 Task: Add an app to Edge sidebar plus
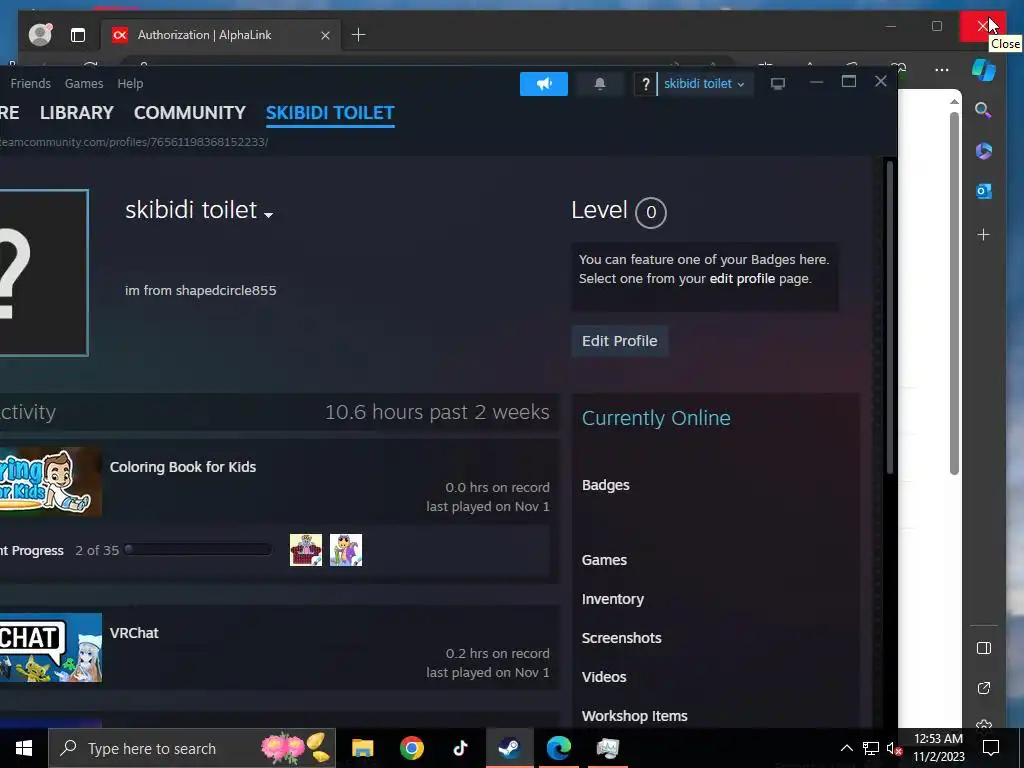pos(984,234)
